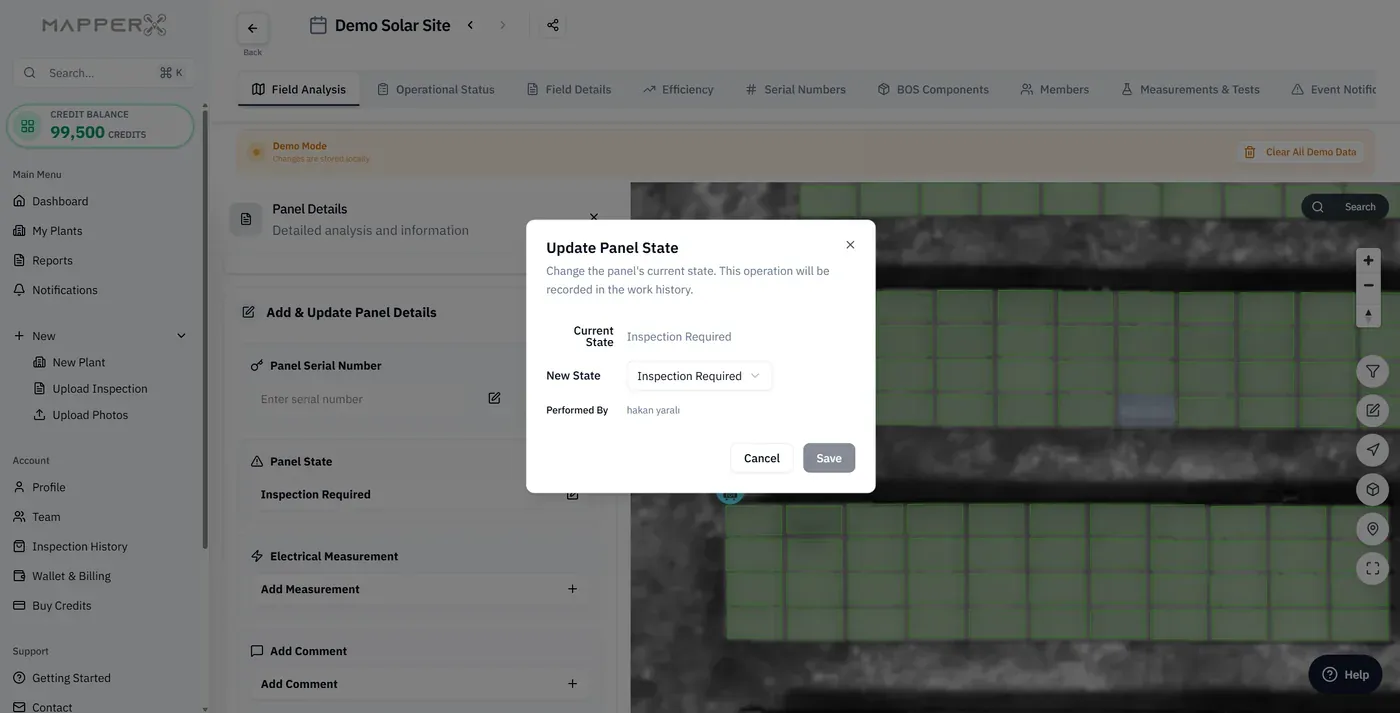Image resolution: width=1400 pixels, height=713 pixels.
Task: Open the map filter tool
Action: (x=1373, y=371)
